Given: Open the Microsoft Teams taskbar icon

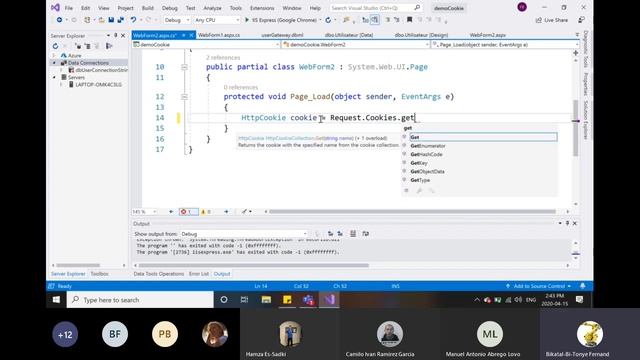Looking at the screenshot, I should tap(308, 300).
